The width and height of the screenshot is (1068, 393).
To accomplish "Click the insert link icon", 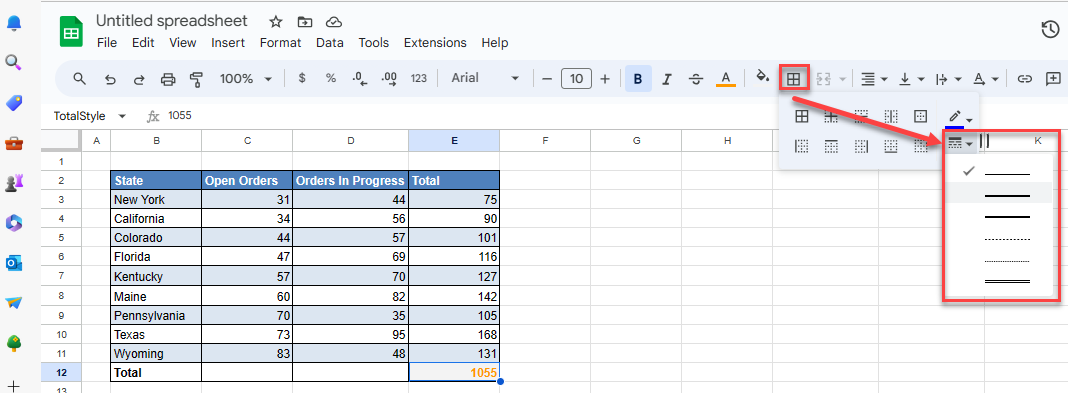I will (x=1024, y=79).
